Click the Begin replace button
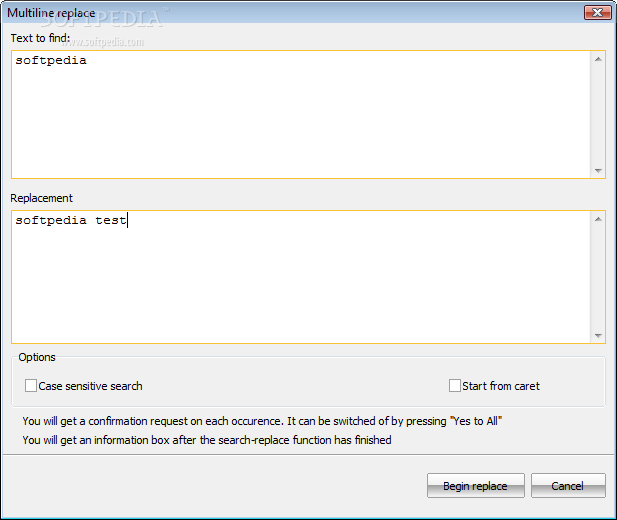This screenshot has width=617, height=520. [x=475, y=485]
